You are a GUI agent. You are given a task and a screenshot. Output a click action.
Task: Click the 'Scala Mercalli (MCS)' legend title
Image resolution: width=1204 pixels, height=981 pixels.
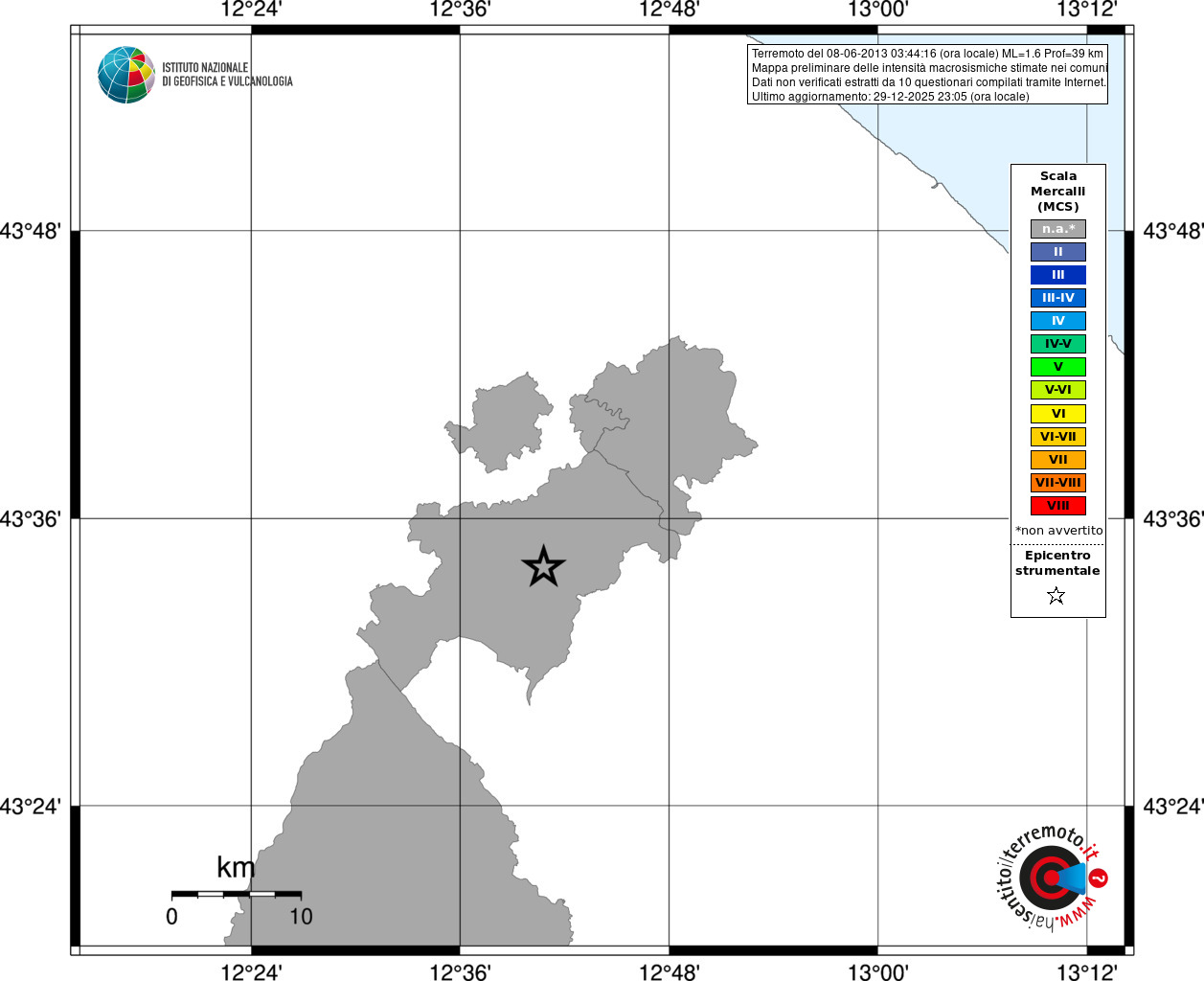1058,192
